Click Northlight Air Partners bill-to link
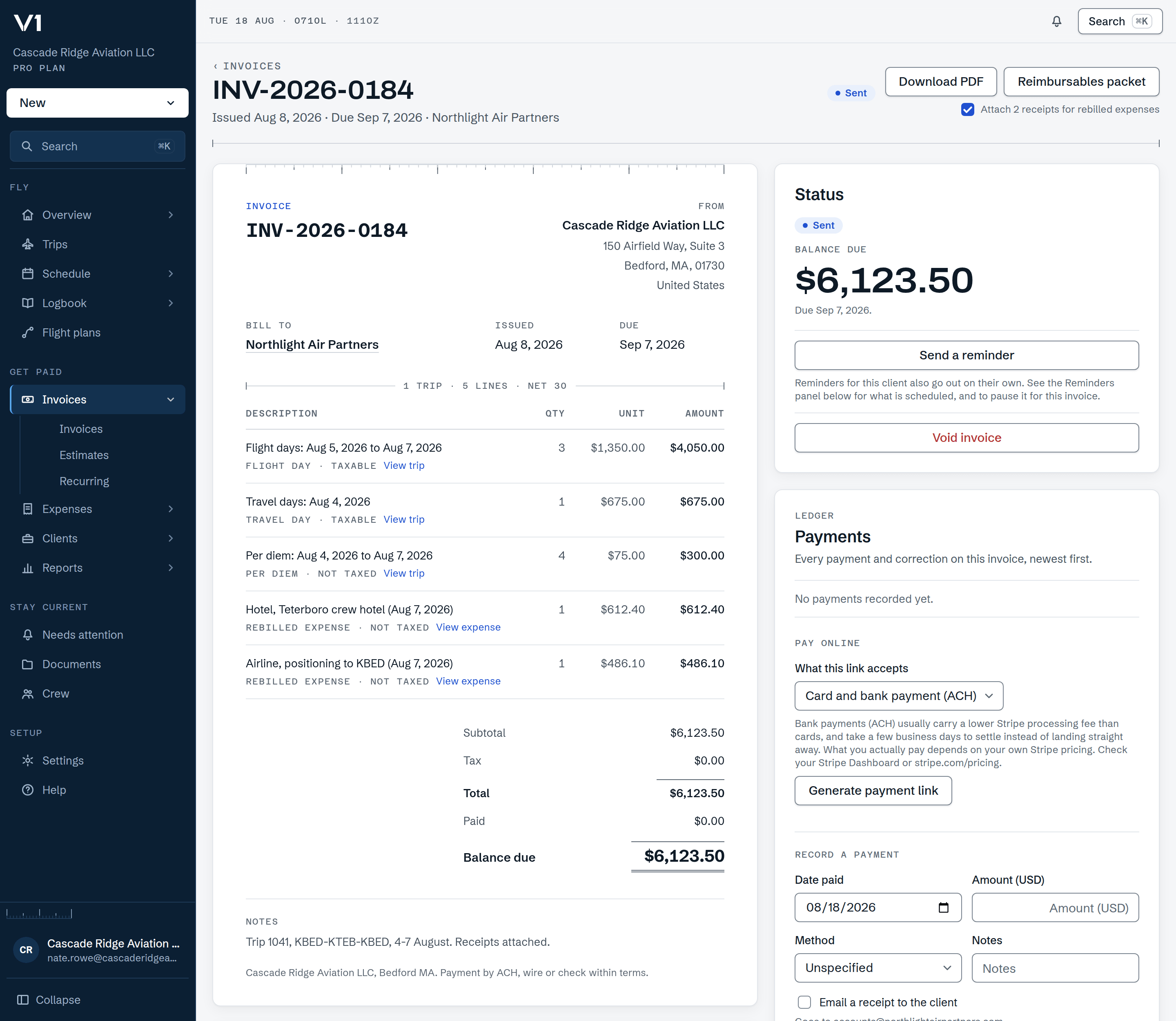The image size is (1176, 1021). [312, 345]
